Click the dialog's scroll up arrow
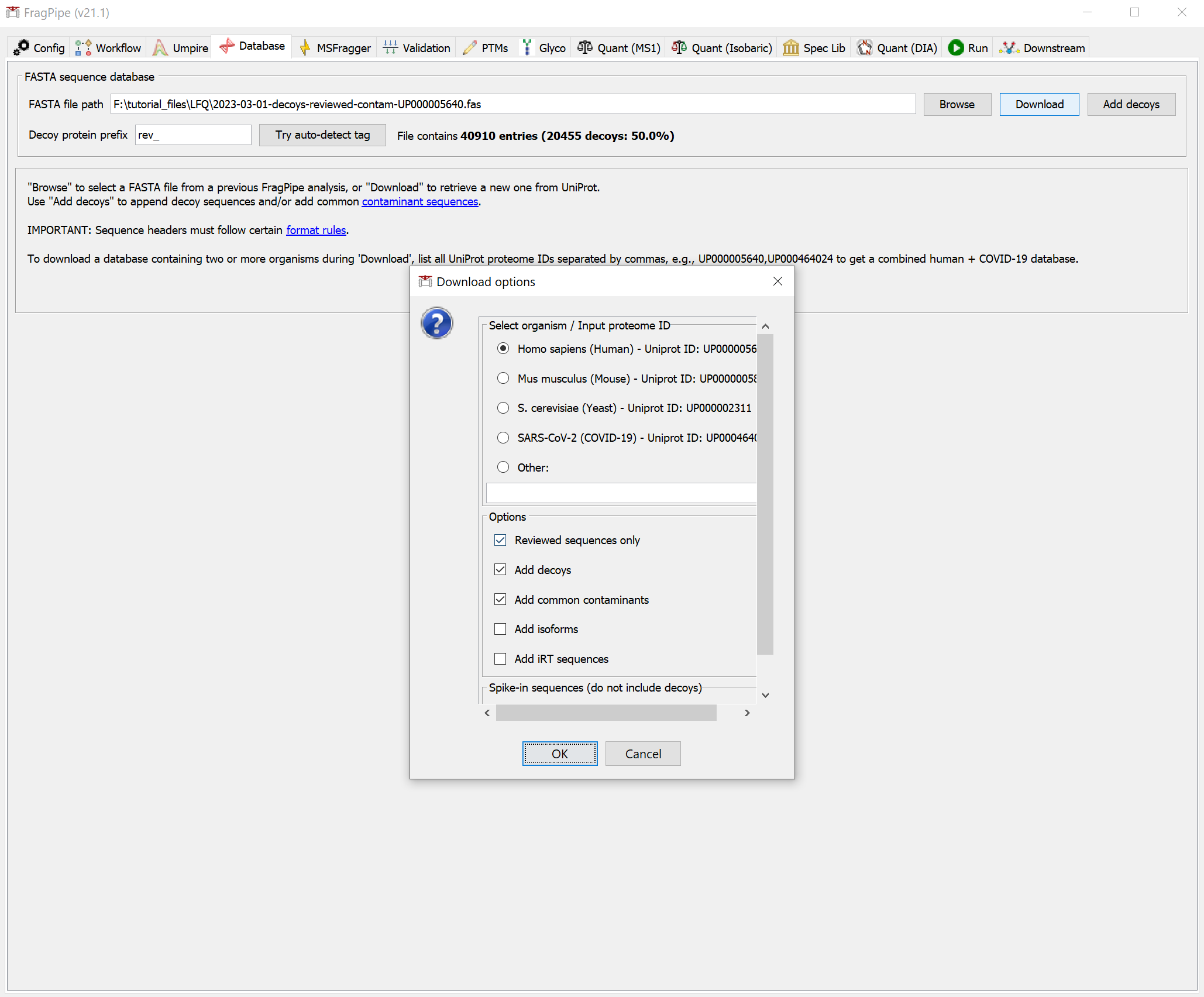Viewport: 1204px width, 997px height. 765,326
